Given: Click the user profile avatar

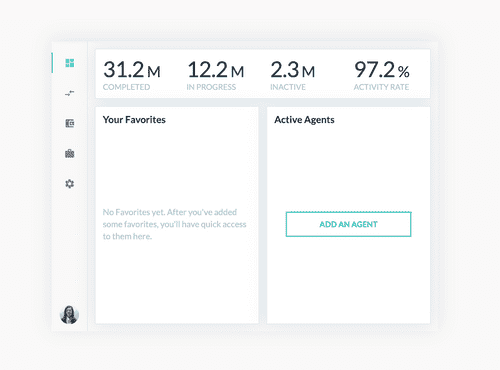Looking at the screenshot, I should 69,314.
